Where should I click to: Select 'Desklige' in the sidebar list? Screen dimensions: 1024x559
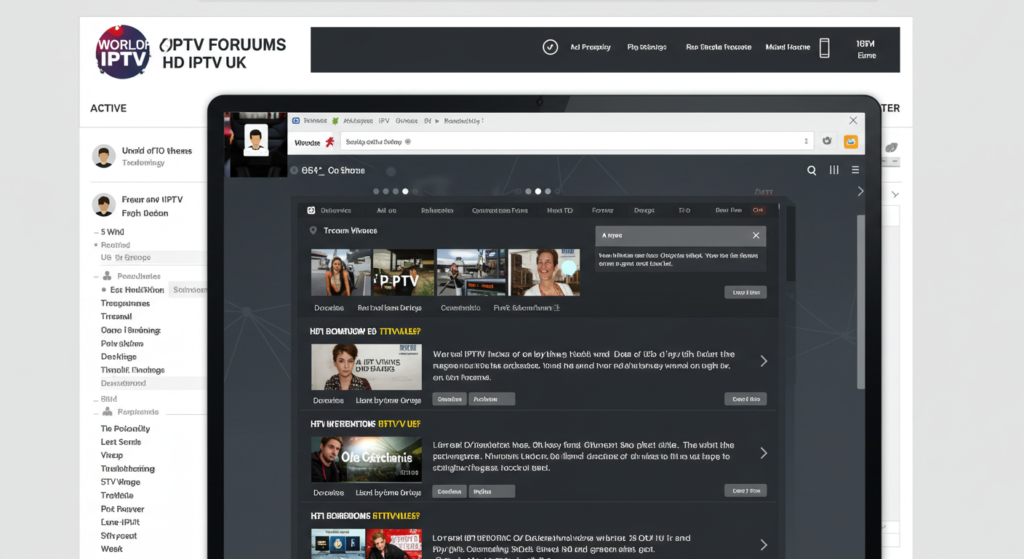point(118,357)
